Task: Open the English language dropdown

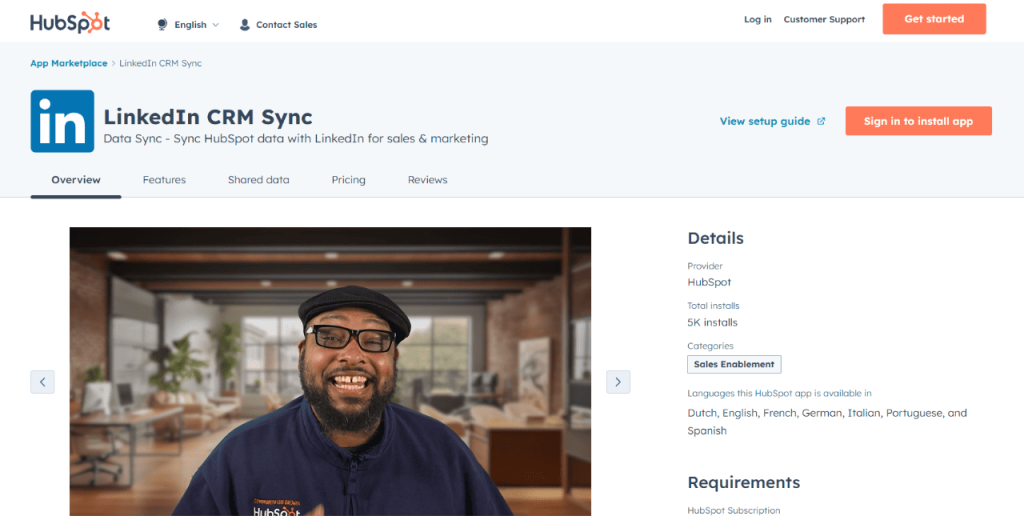Action: [x=196, y=25]
